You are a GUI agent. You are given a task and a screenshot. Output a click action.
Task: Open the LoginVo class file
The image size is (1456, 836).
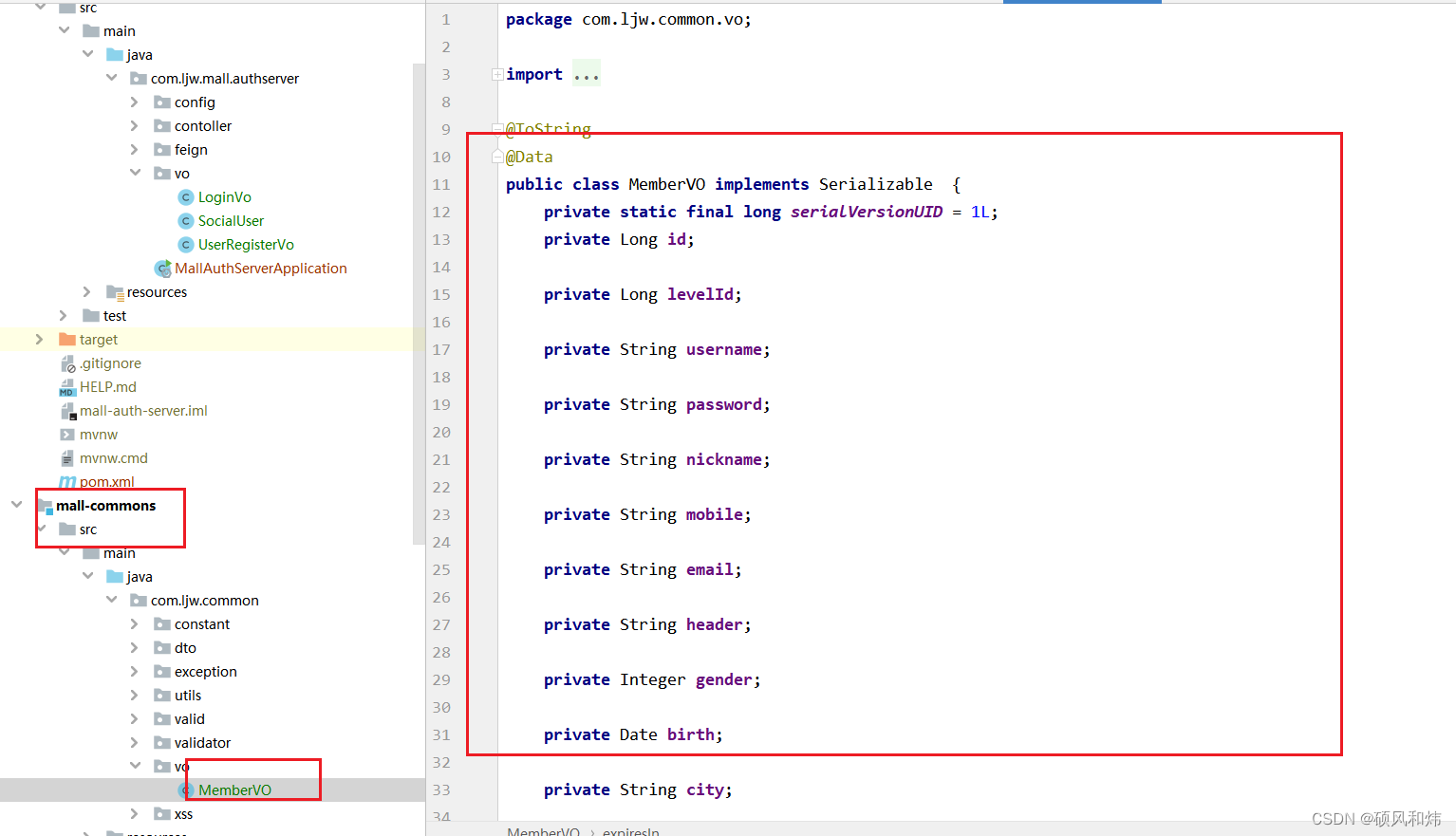coord(224,197)
